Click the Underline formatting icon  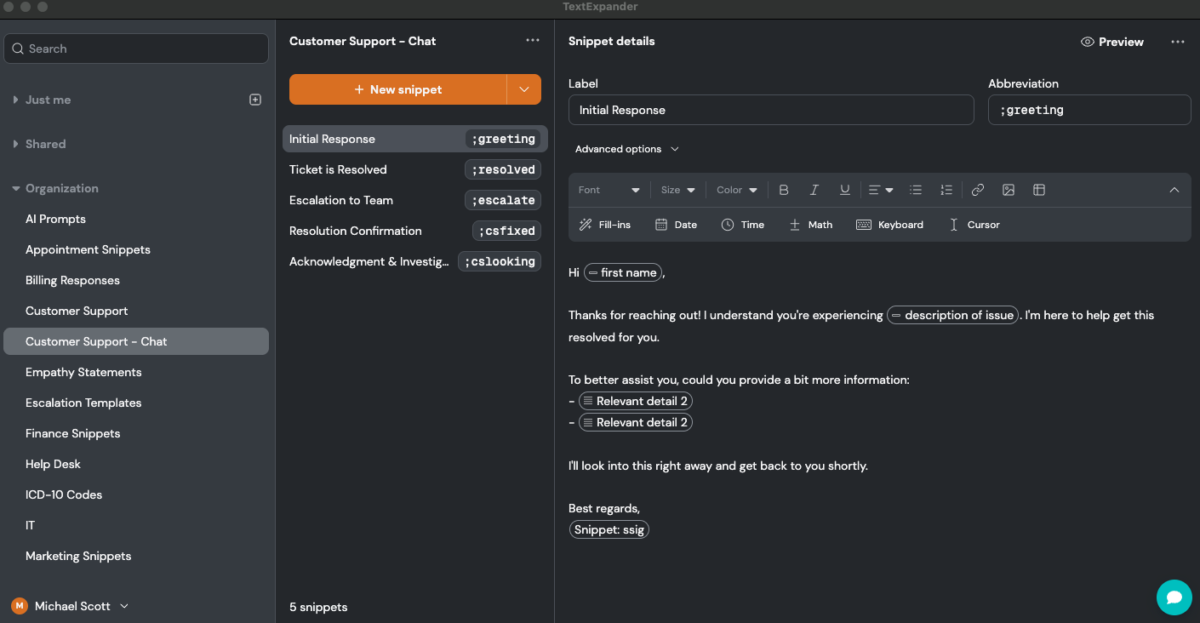(x=845, y=190)
